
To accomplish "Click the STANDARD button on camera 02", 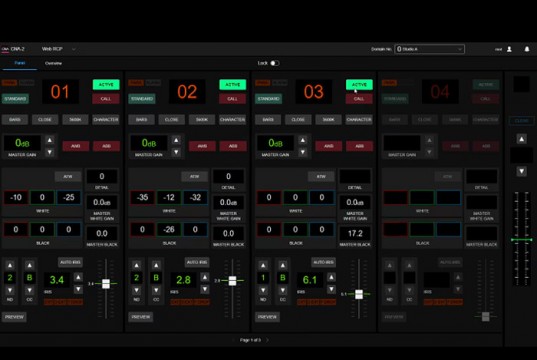I will click(142, 99).
